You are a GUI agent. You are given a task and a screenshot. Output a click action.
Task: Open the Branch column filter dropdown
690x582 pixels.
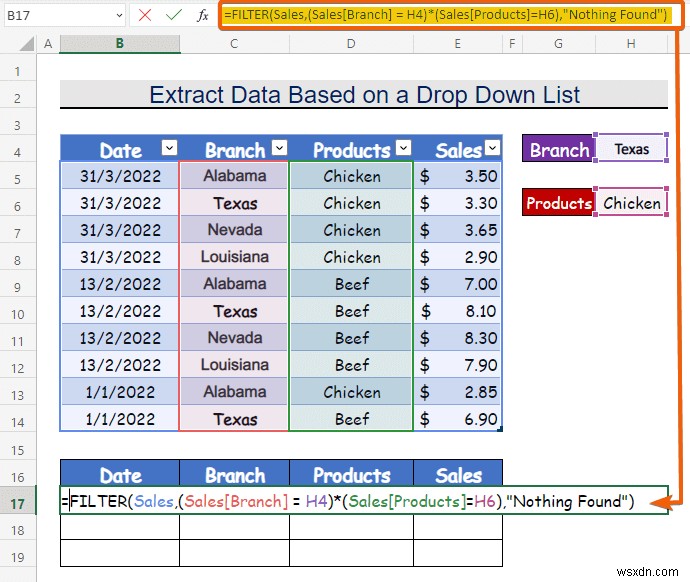(x=279, y=148)
